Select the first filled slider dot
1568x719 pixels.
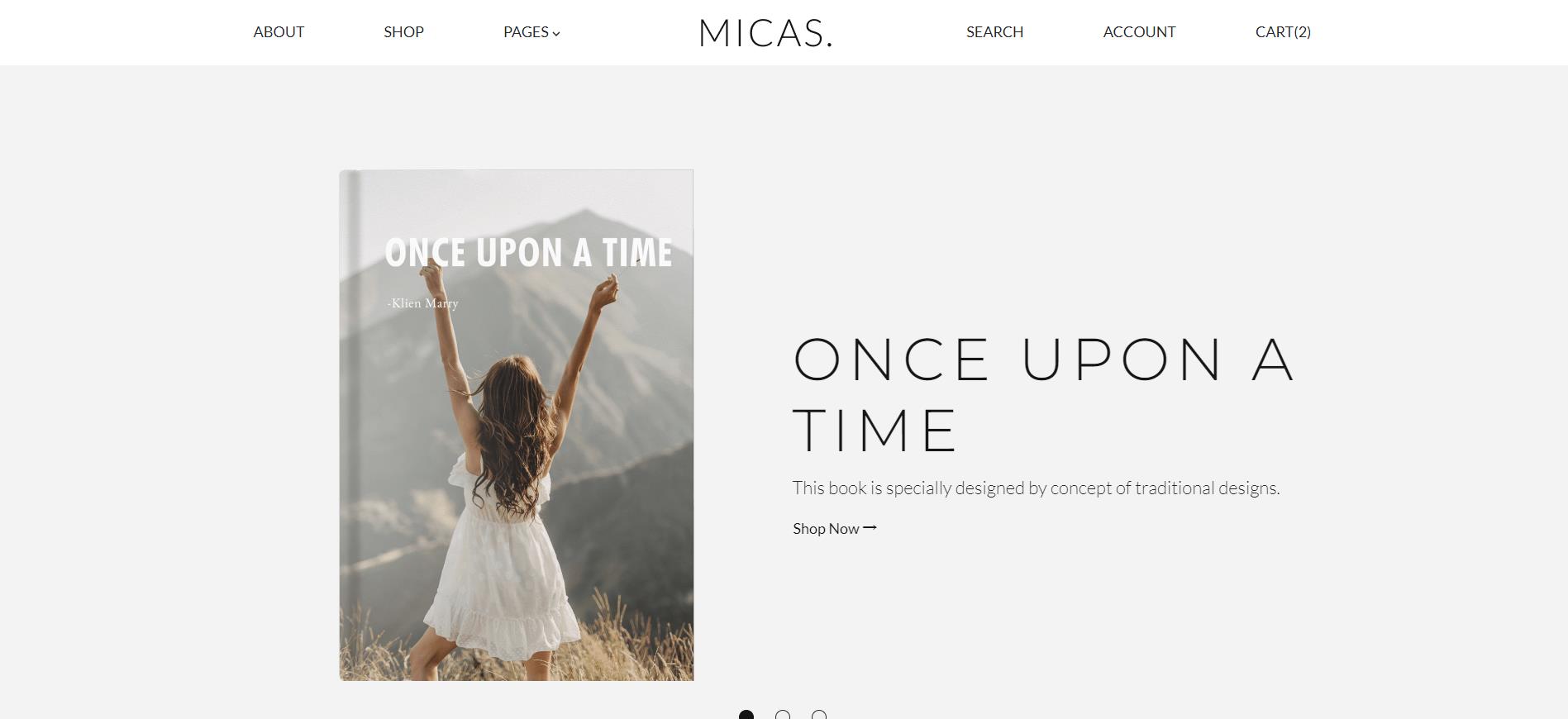point(746,715)
